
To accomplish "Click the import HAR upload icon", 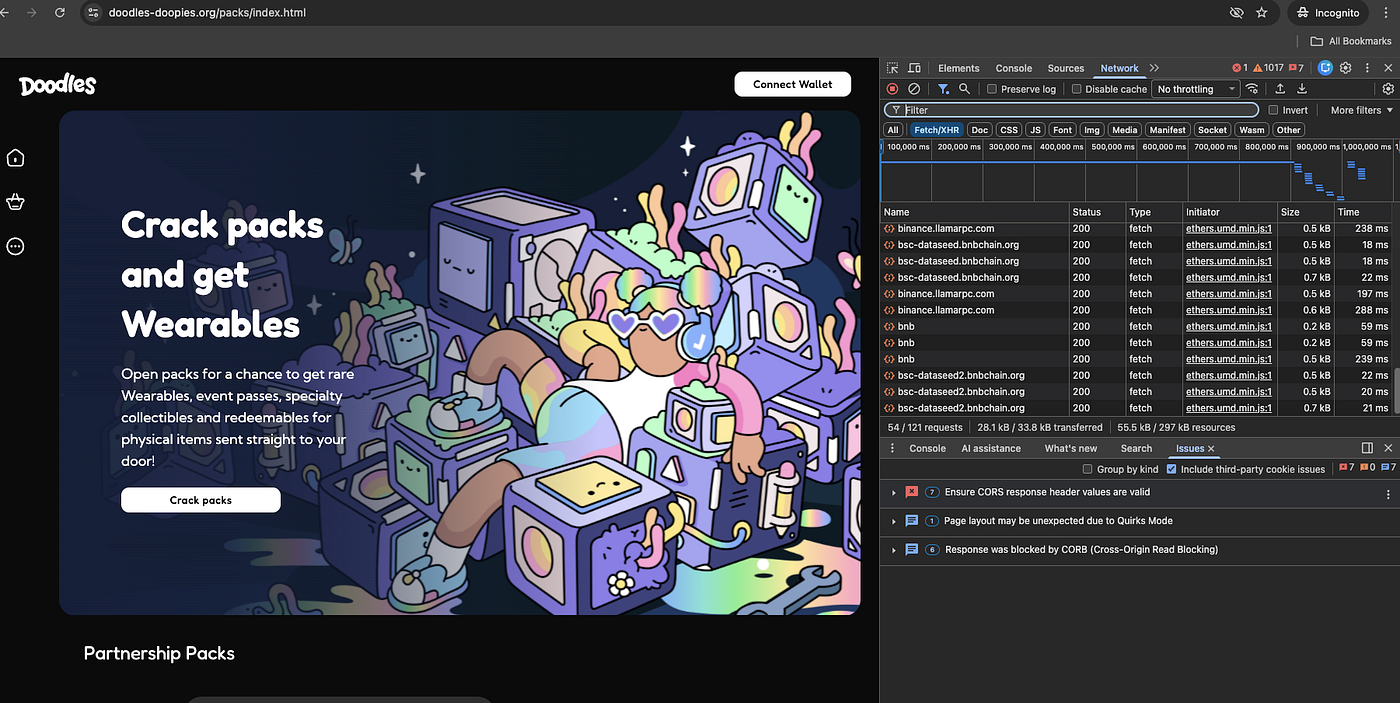I will click(x=1279, y=89).
